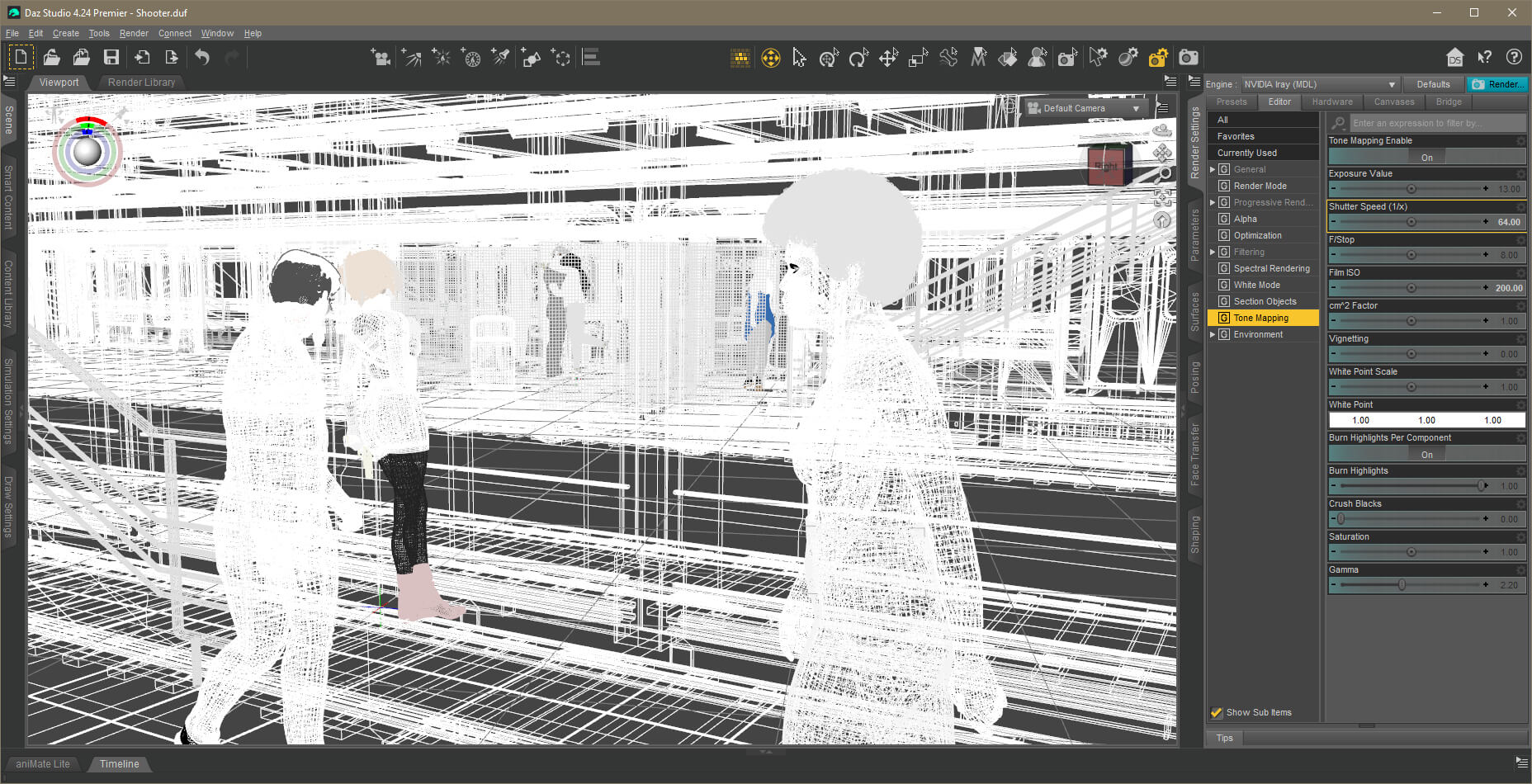Viewport: 1532px width, 784px height.
Task: Switch to the Render Library tab
Action: pyautogui.click(x=141, y=83)
